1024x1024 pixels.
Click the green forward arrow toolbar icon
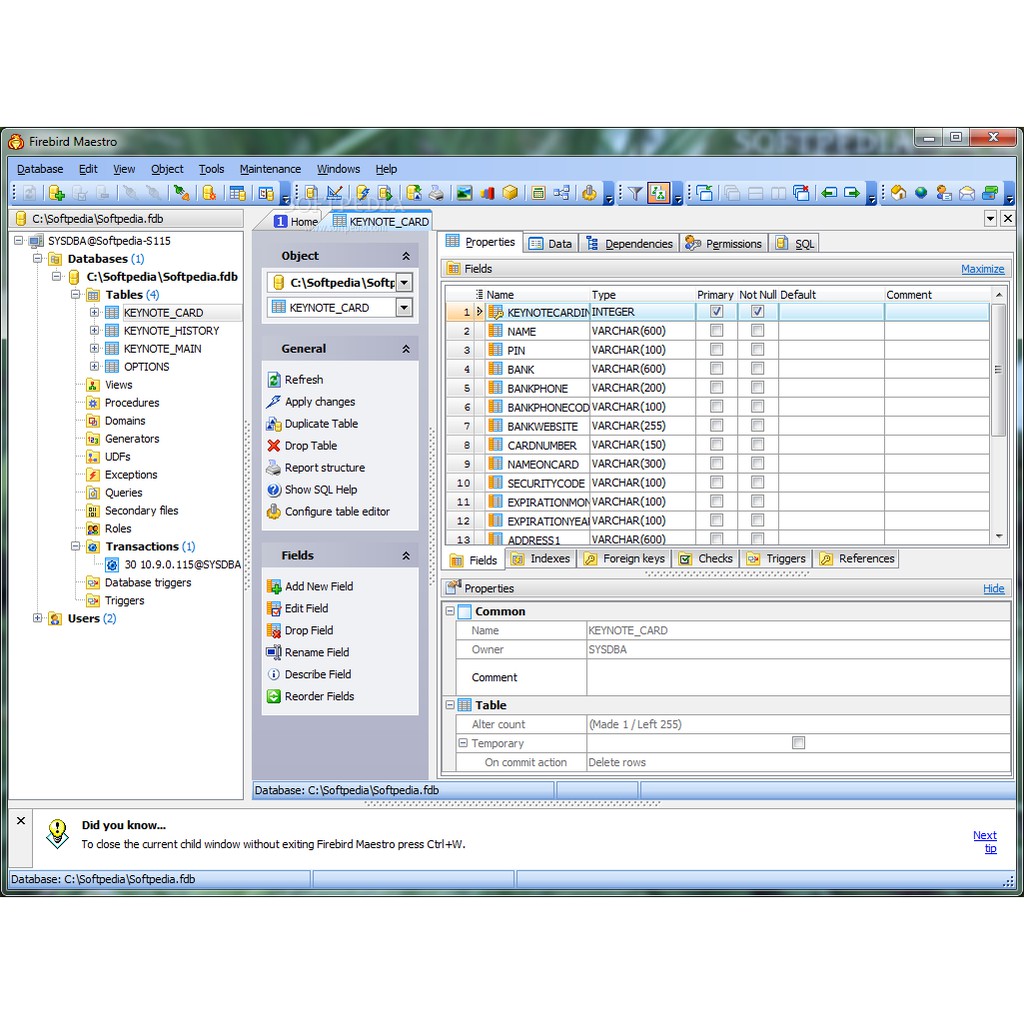pos(852,193)
